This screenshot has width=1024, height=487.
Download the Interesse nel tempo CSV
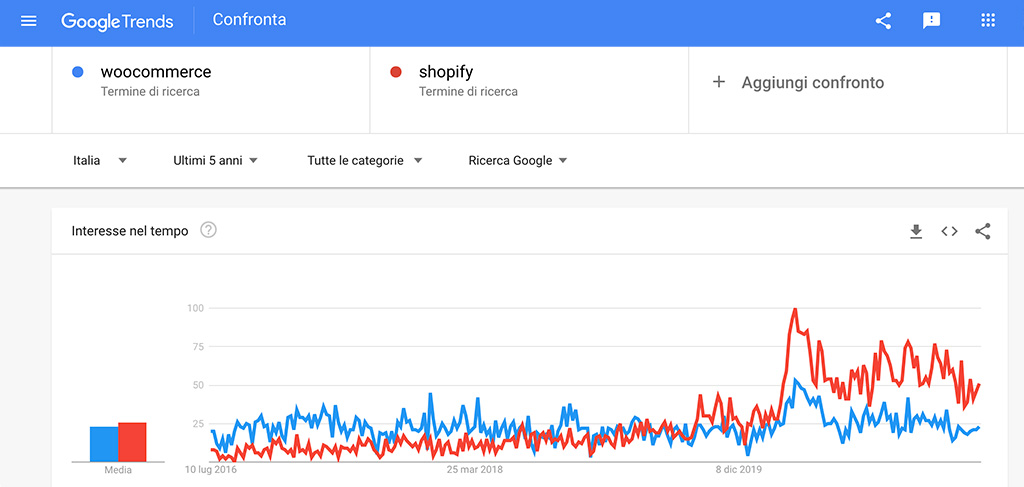[916, 231]
